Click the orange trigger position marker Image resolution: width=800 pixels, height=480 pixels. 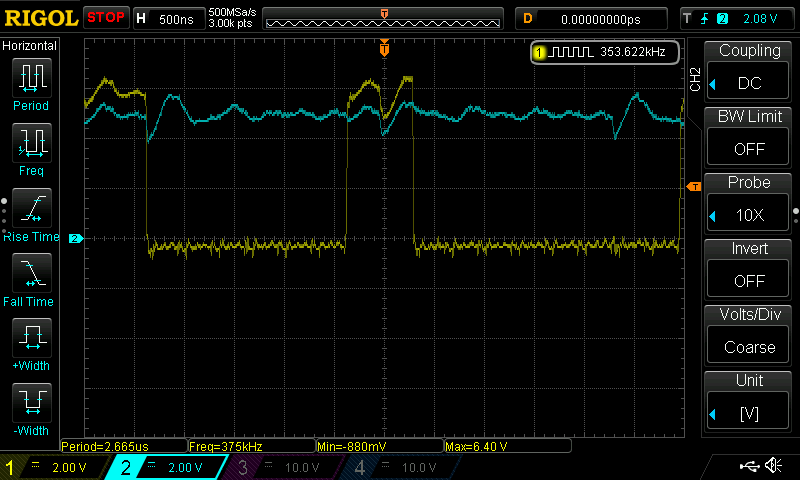click(x=384, y=48)
